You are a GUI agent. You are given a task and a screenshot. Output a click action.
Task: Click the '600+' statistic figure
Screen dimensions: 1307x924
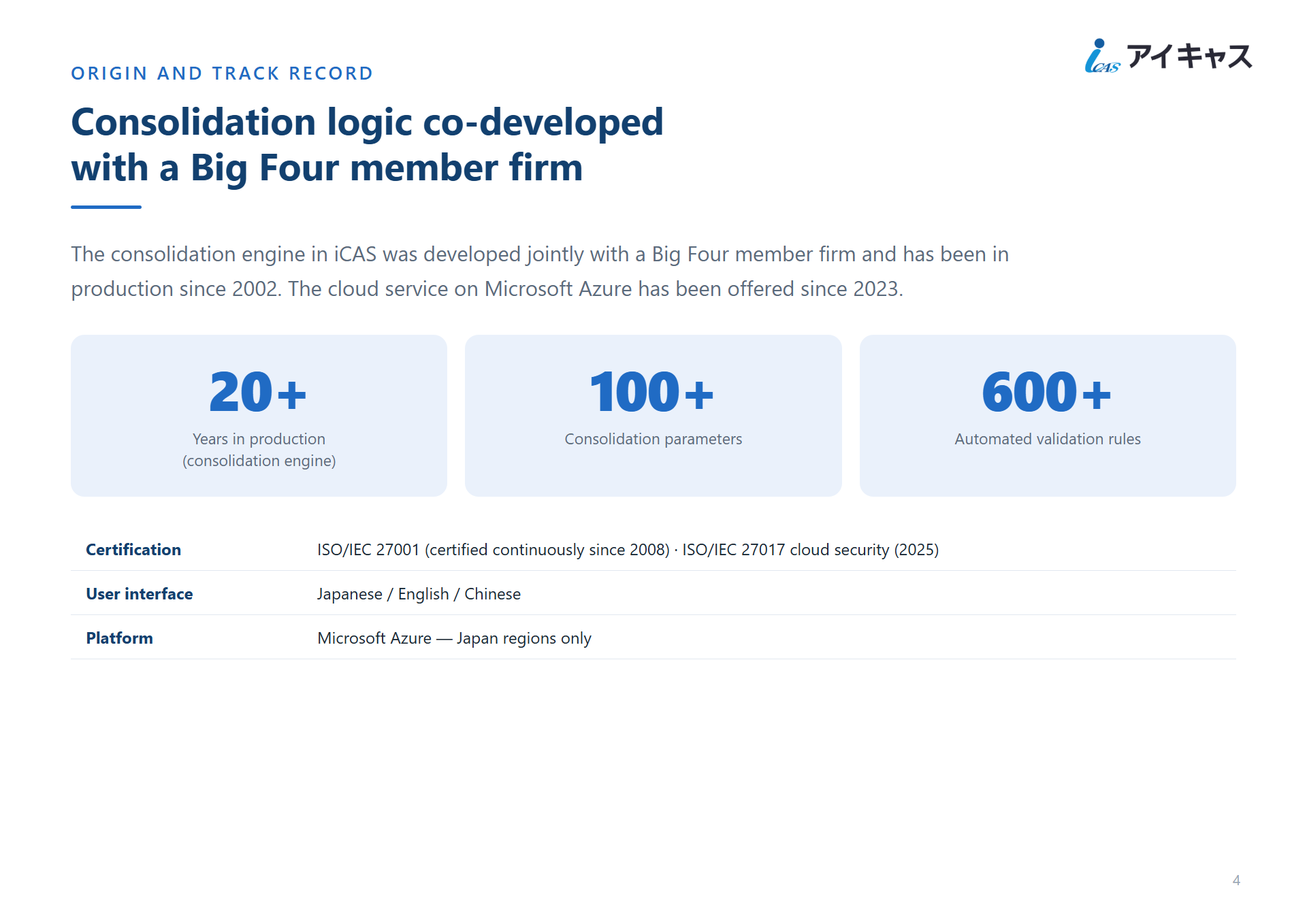[x=1047, y=393]
